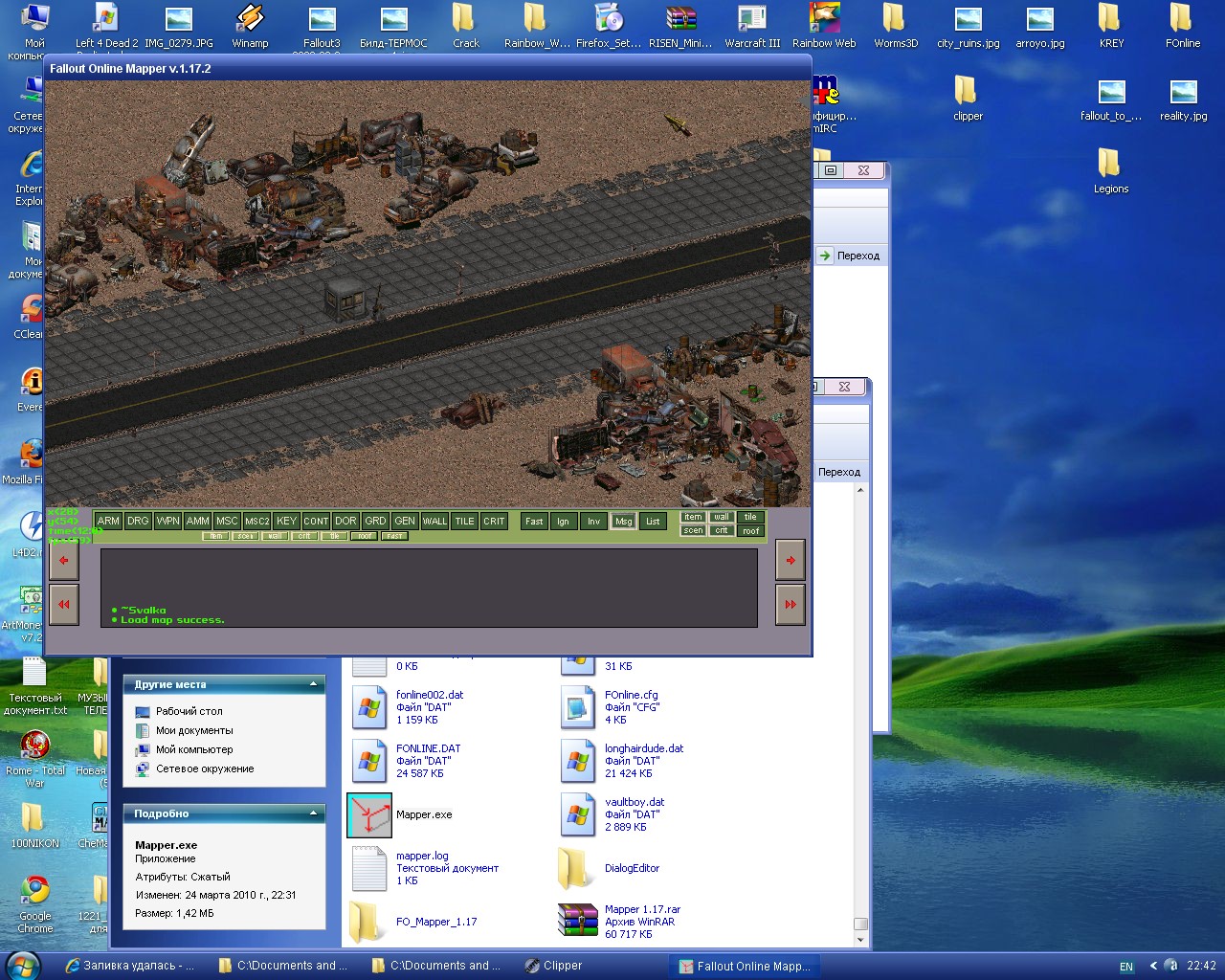The image size is (1225, 980).
Task: Click the EN language indicator in tray
Action: (x=1126, y=967)
